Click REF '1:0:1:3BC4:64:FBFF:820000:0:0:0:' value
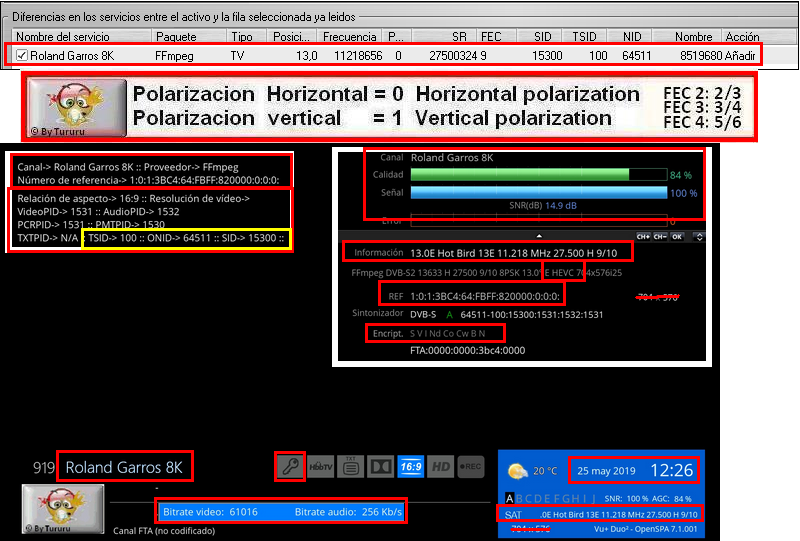The width and height of the screenshot is (800, 541). (x=485, y=296)
